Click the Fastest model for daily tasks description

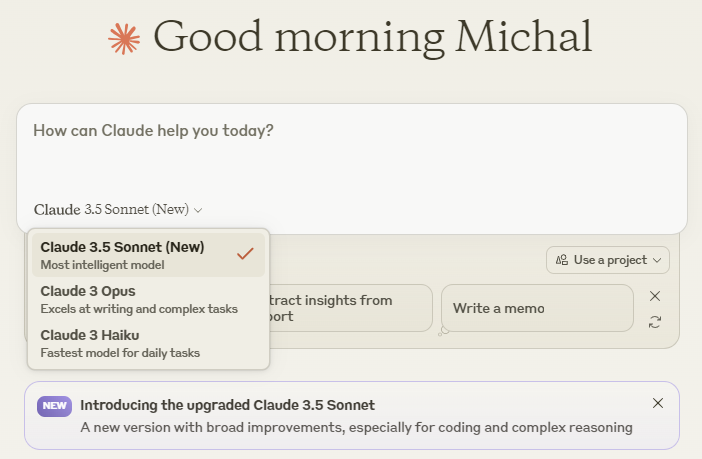pos(120,353)
